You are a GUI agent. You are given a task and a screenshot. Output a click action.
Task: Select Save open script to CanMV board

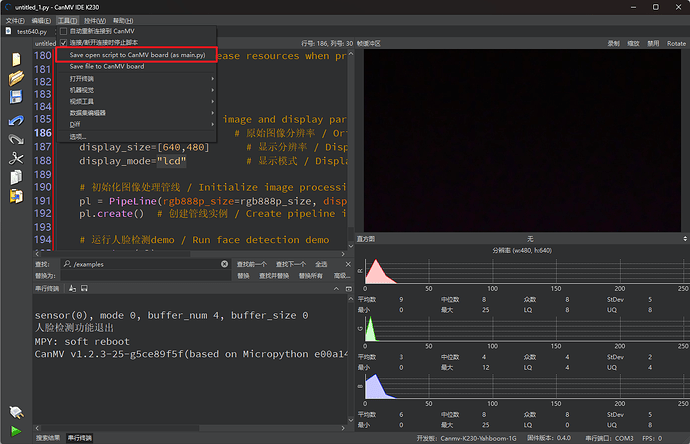pos(136,55)
